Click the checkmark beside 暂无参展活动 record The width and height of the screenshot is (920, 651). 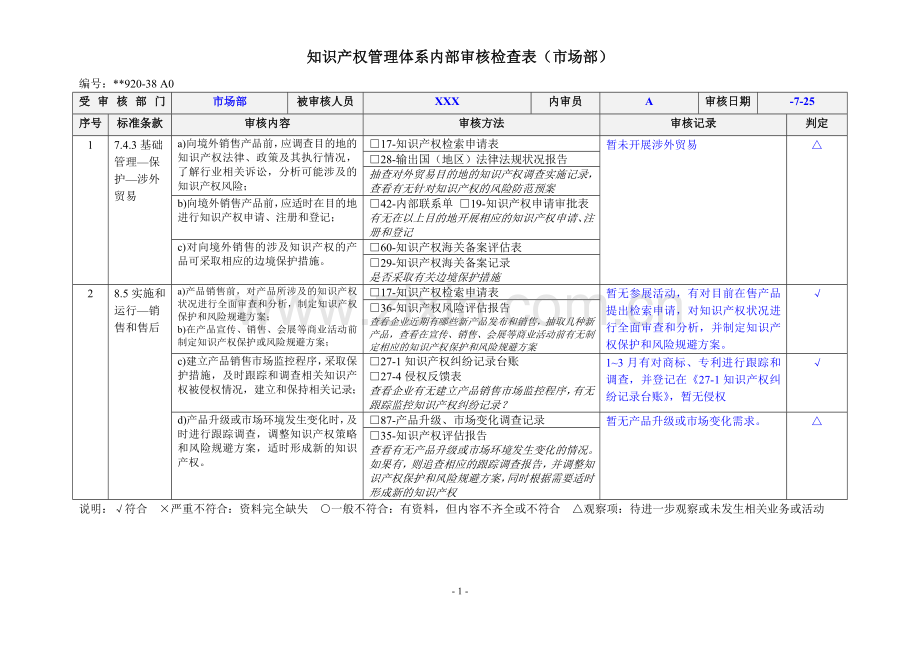[817, 293]
